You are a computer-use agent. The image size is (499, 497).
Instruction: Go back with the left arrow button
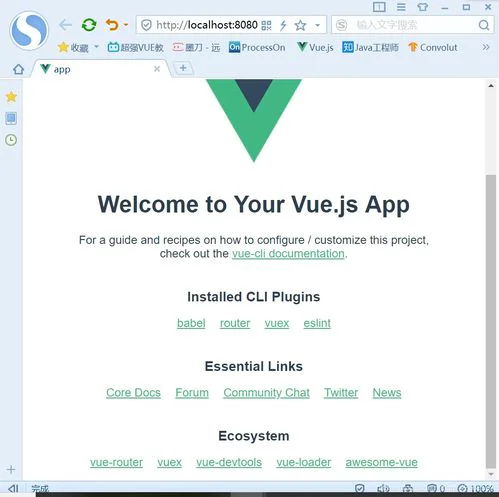click(65, 25)
